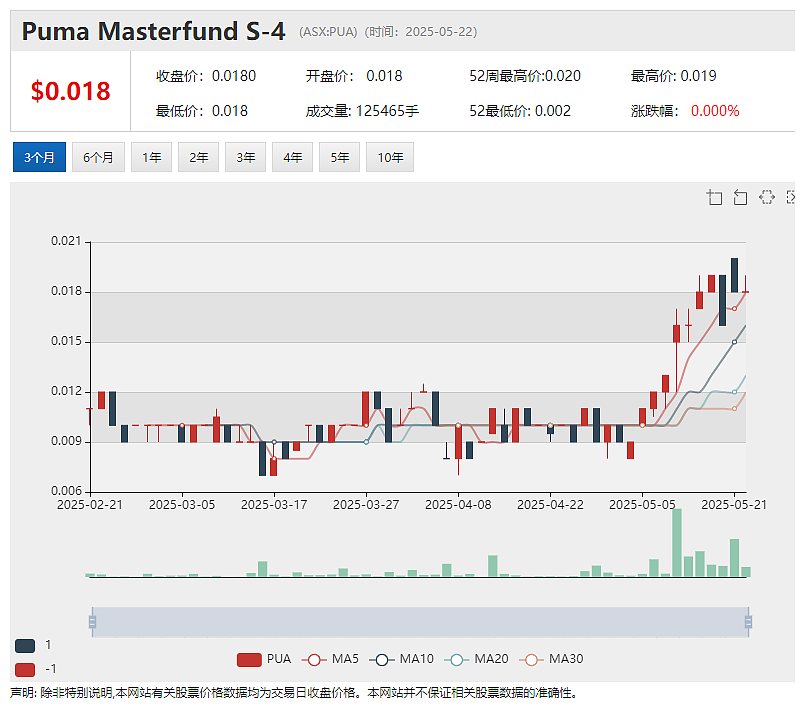Viewport: 806px width, 711px height.
Task: Click the 0.015 y-axis label
Action: pyautogui.click(x=66, y=341)
